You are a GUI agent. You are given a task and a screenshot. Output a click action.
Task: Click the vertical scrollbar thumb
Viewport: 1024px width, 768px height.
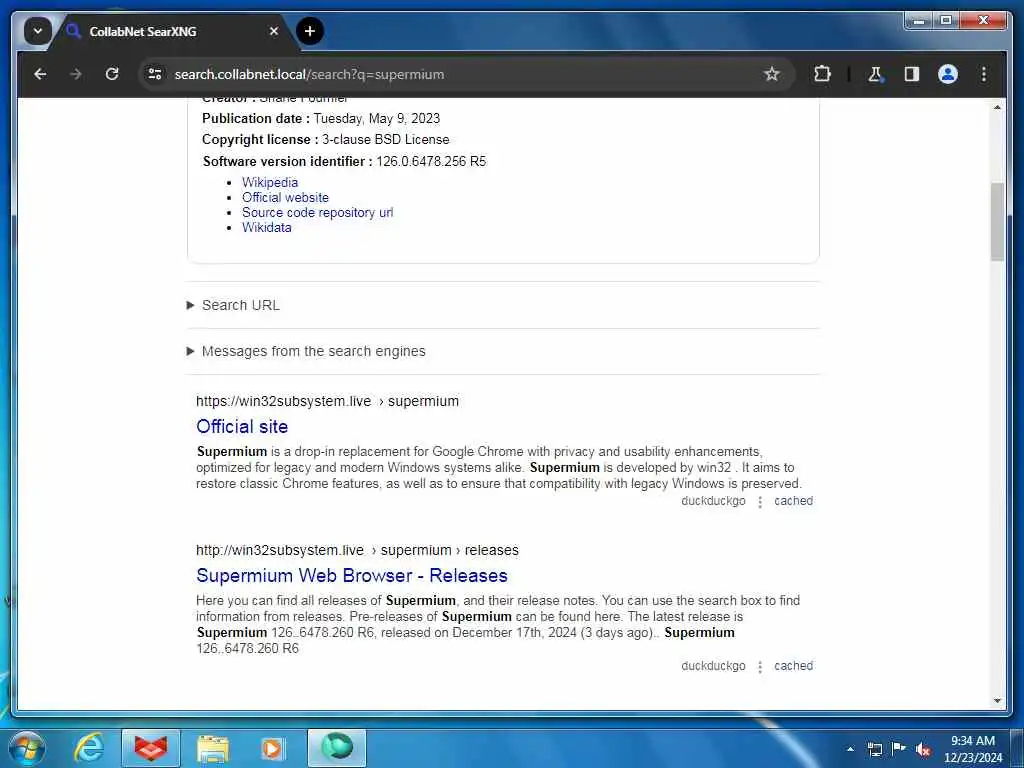(997, 222)
